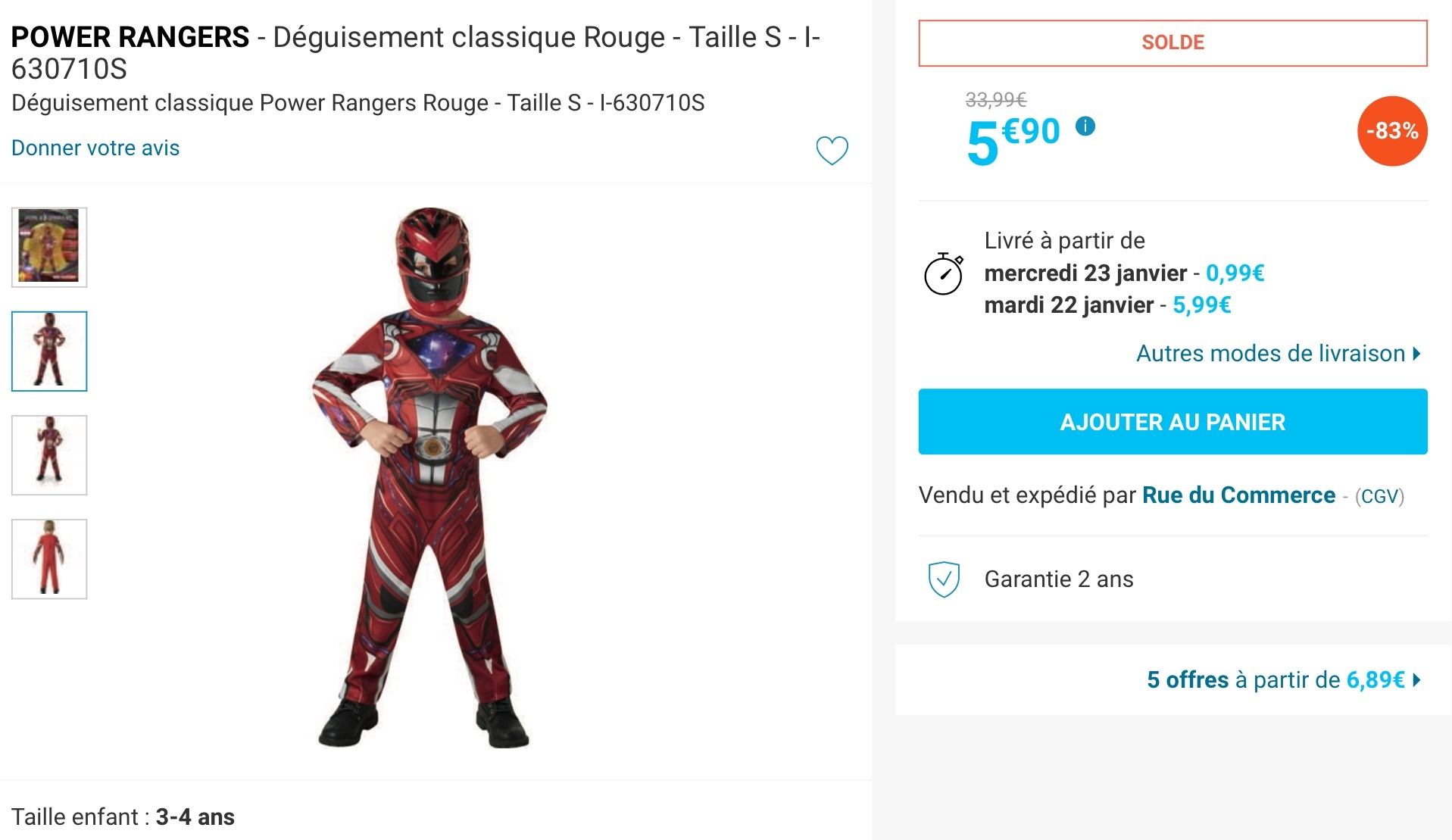Click the guarantee shield icon
The width and height of the screenshot is (1452, 840).
tap(944, 579)
